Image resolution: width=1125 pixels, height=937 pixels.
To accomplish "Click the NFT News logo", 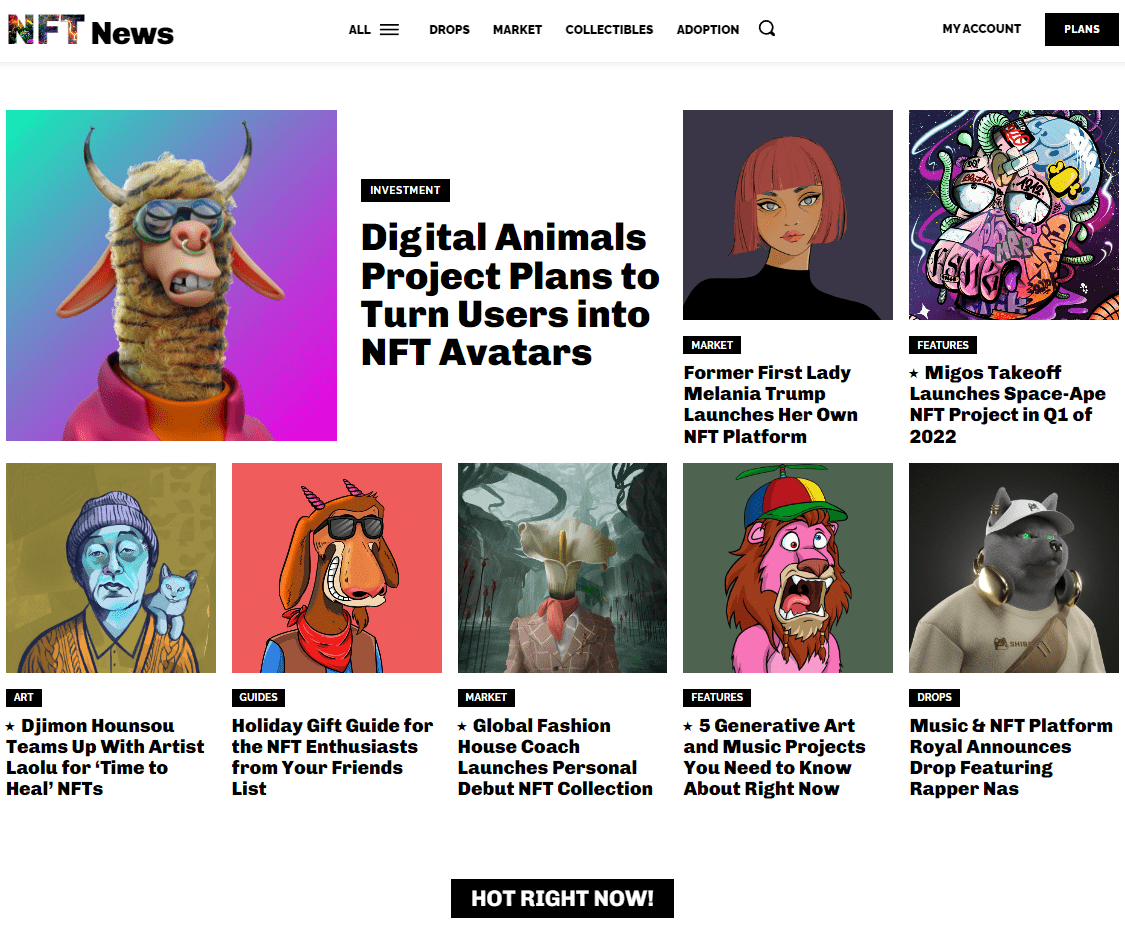I will pyautogui.click(x=91, y=31).
